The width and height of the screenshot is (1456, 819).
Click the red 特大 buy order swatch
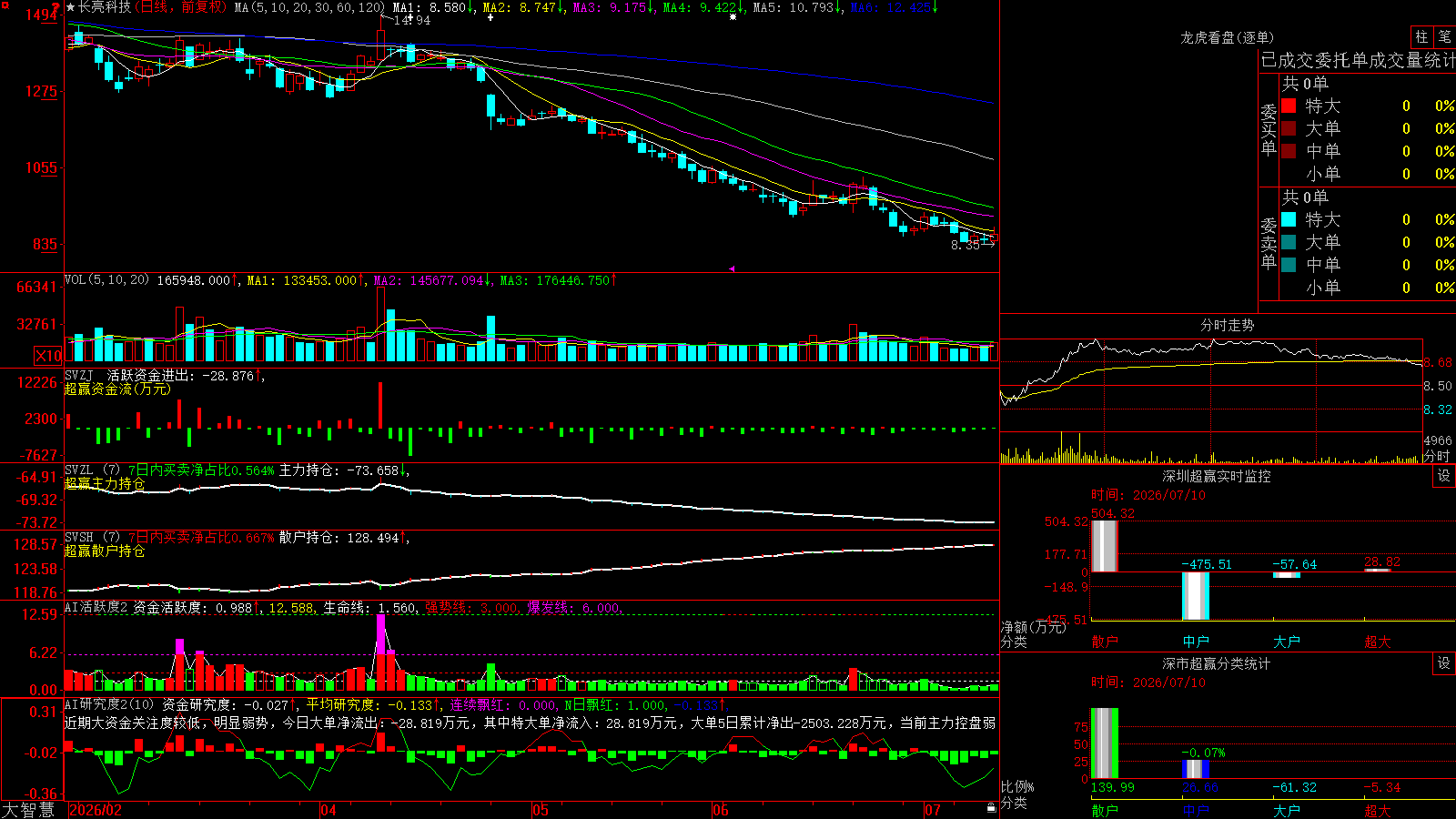(x=1289, y=106)
